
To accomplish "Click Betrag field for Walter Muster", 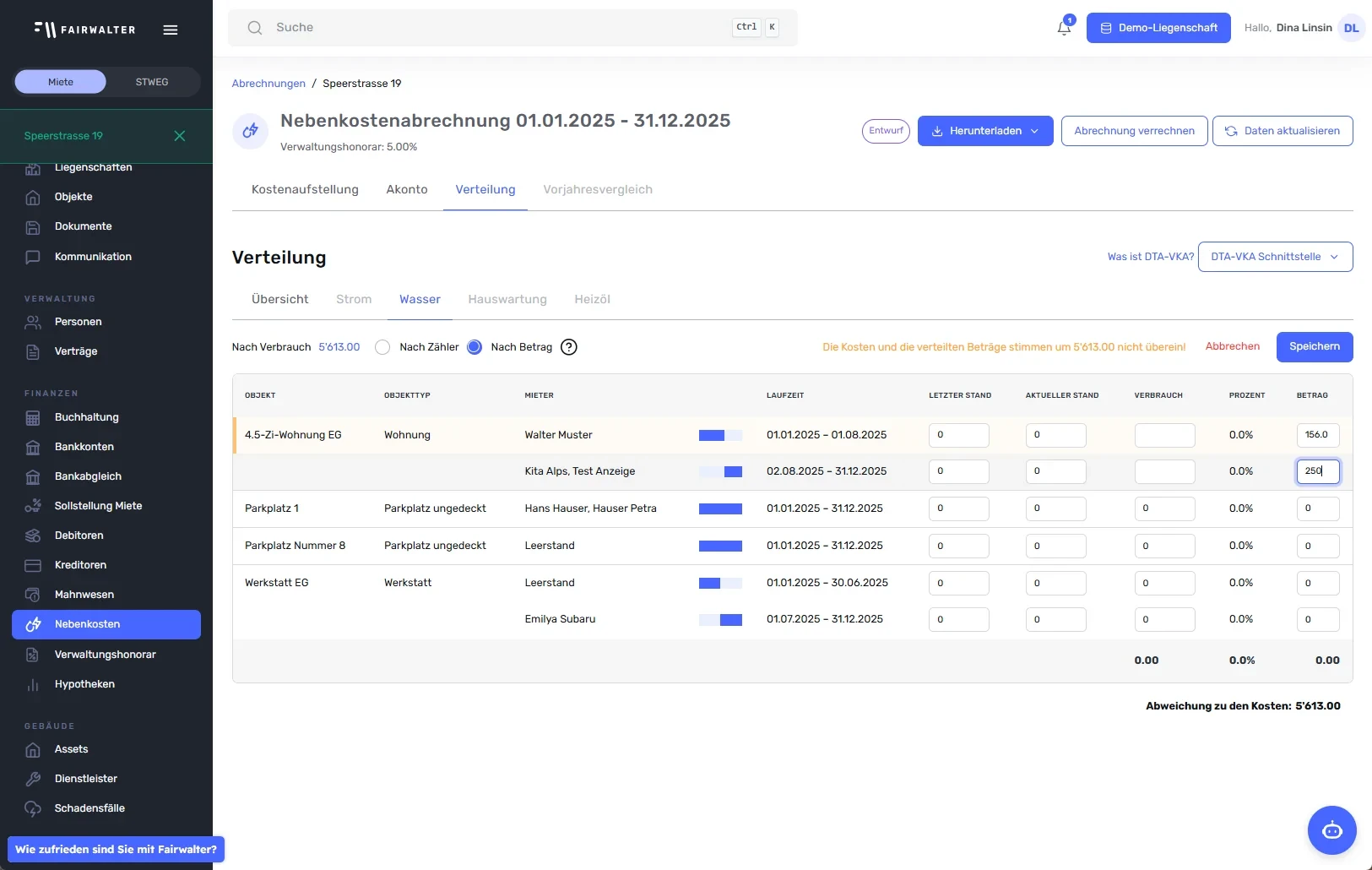I will click(x=1318, y=435).
